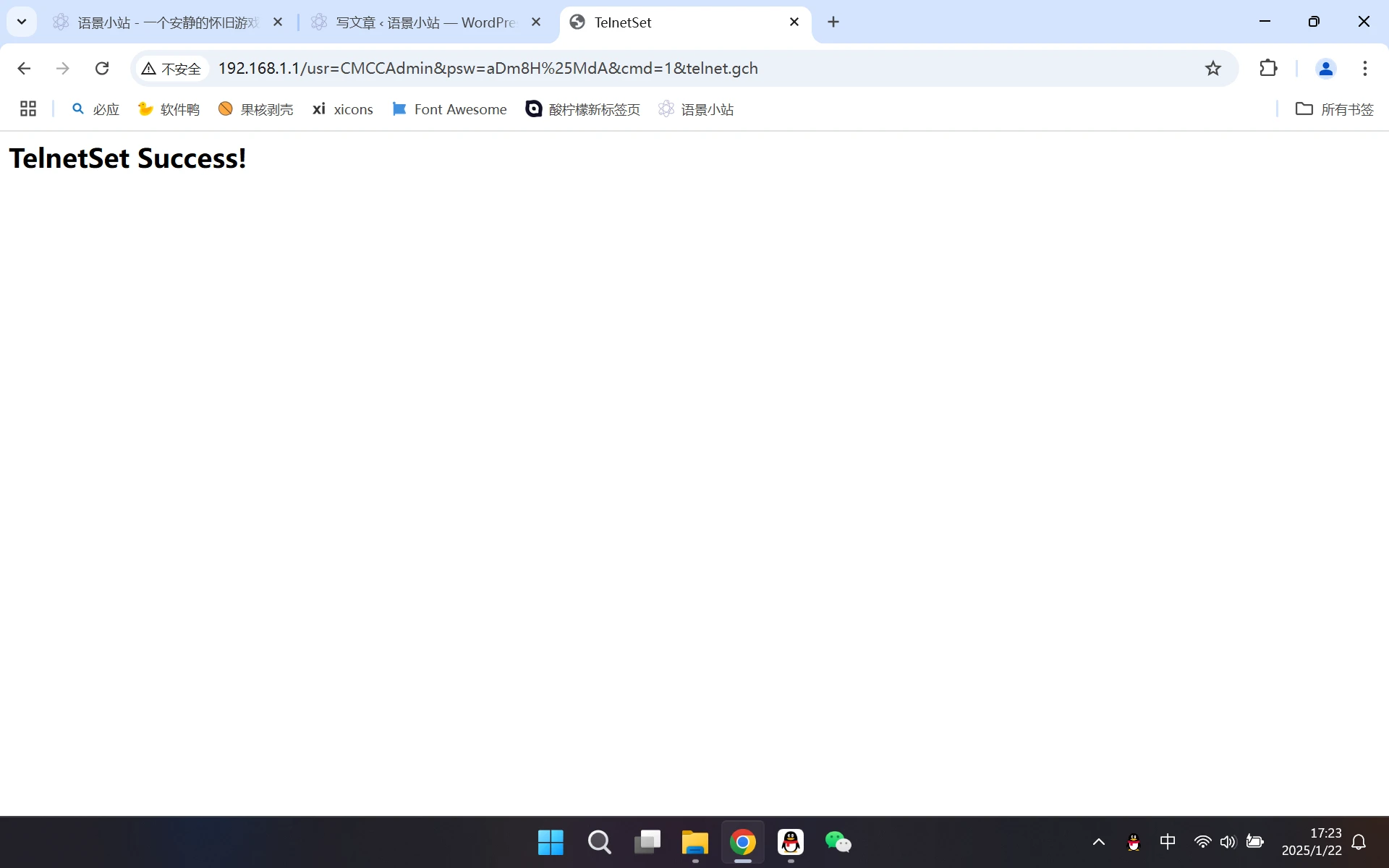
Task: Bookmark this page with star icon
Action: click(1212, 68)
